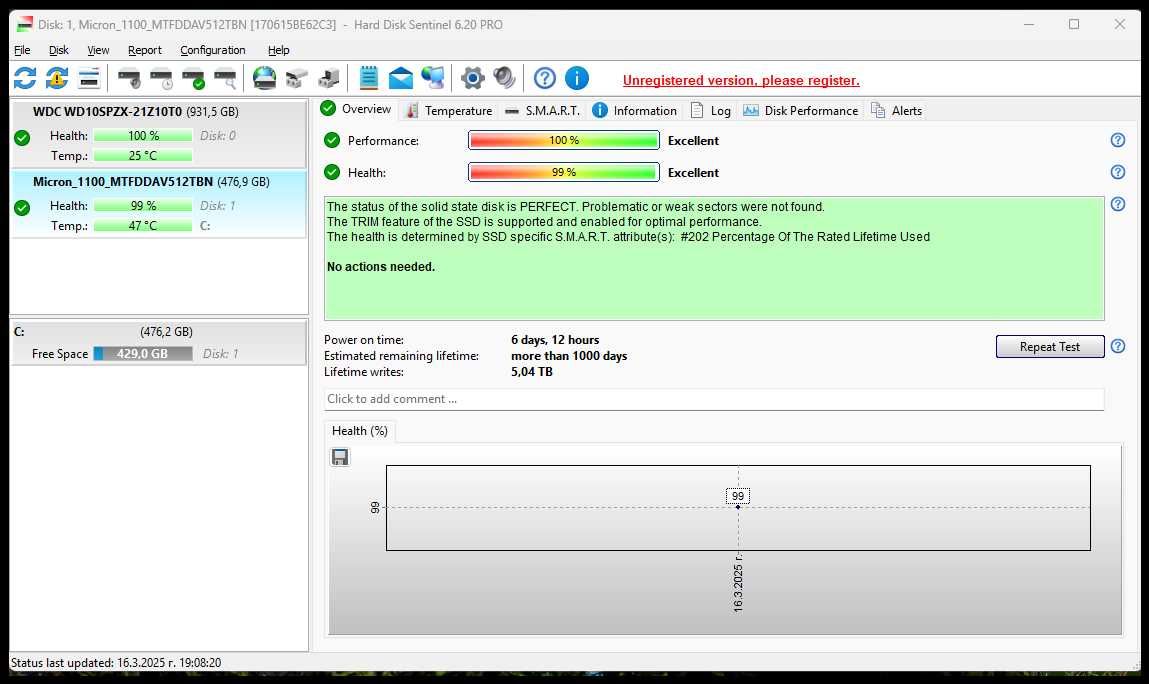1149x684 pixels.
Task: Click the disk with gauge test icon
Action: coord(130,78)
